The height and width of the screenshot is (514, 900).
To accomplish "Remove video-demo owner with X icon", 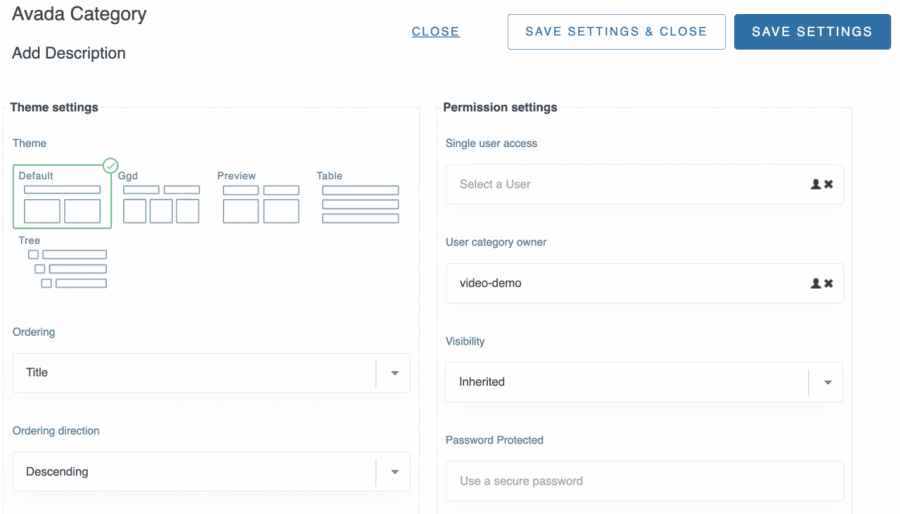I will [x=829, y=284].
